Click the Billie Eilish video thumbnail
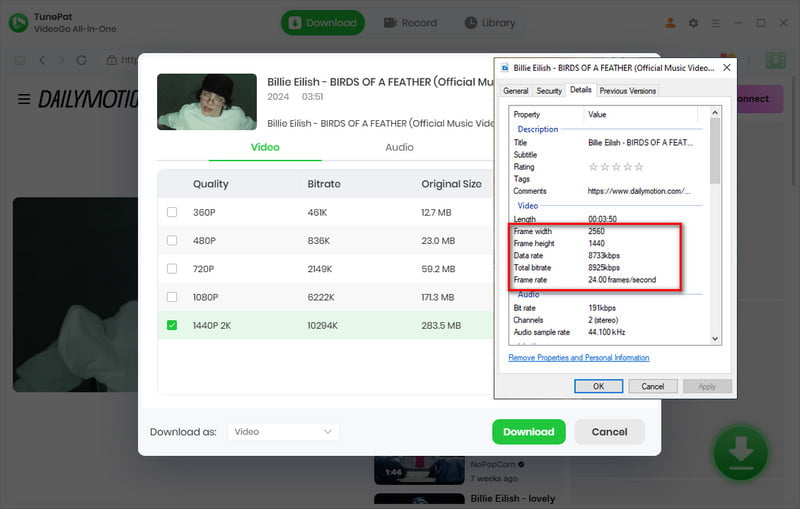The height and width of the screenshot is (509, 800). point(207,101)
